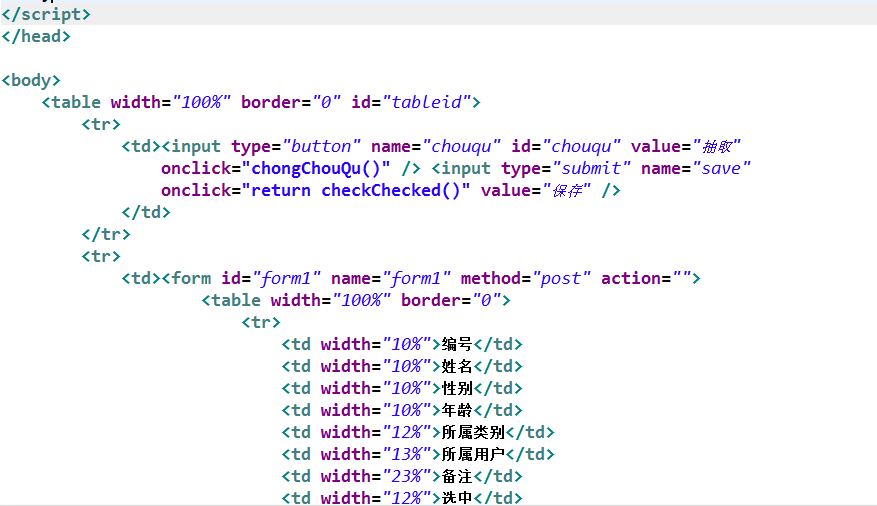Click the 性别 table cell text
This screenshot has width=877, height=506.
click(x=457, y=388)
